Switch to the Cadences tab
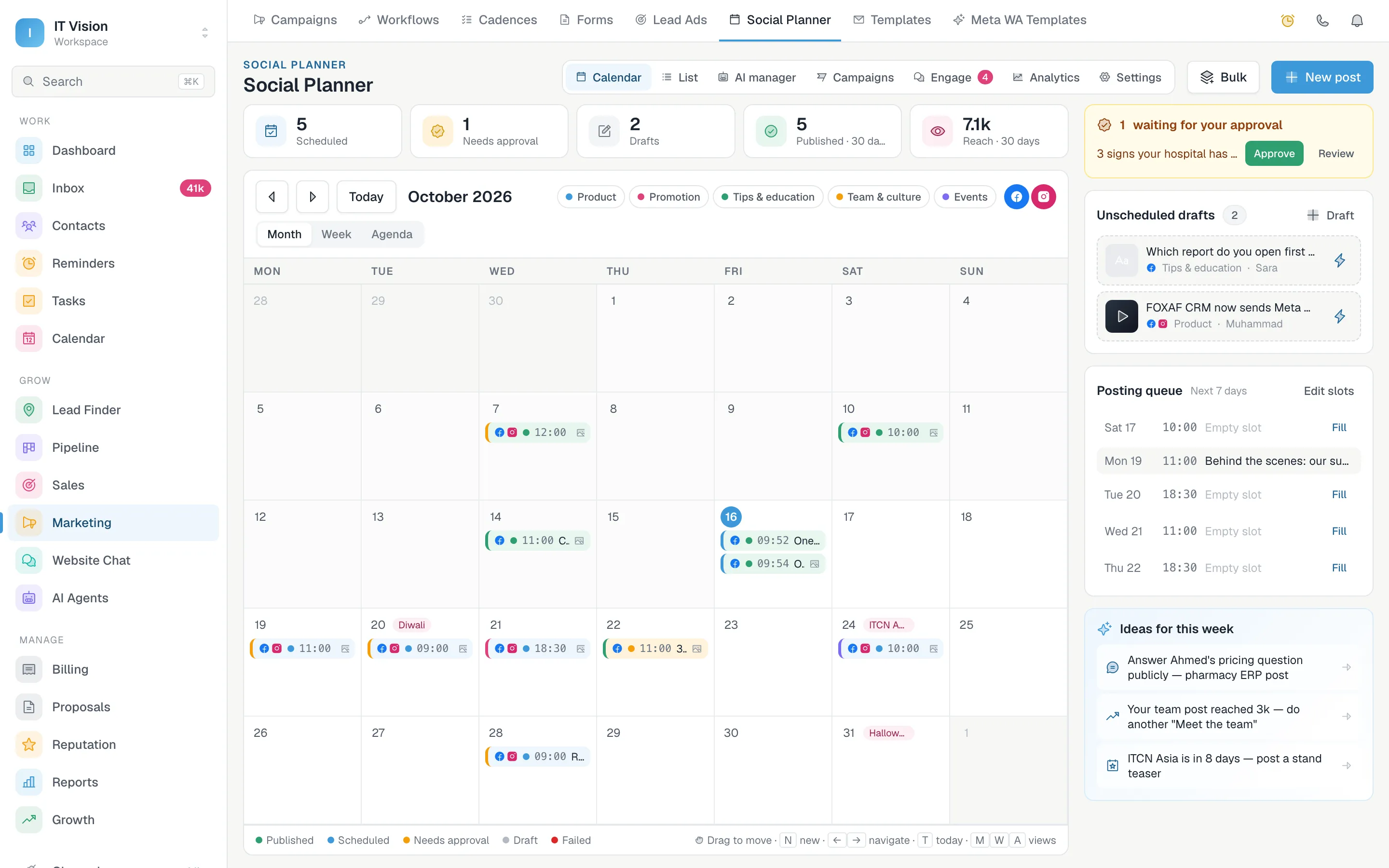 tap(499, 20)
